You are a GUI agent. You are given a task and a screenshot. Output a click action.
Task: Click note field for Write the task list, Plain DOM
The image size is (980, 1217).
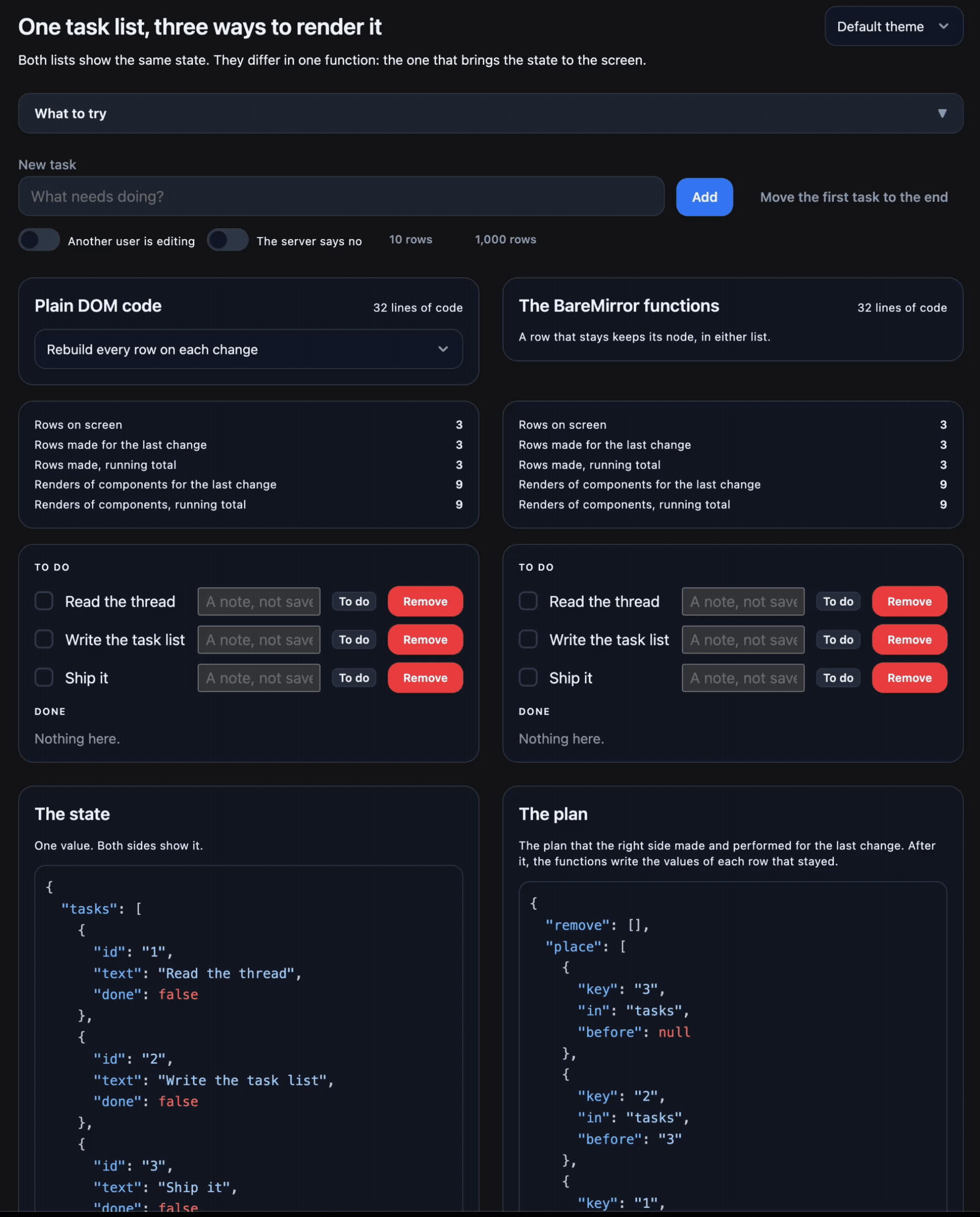[258, 640]
